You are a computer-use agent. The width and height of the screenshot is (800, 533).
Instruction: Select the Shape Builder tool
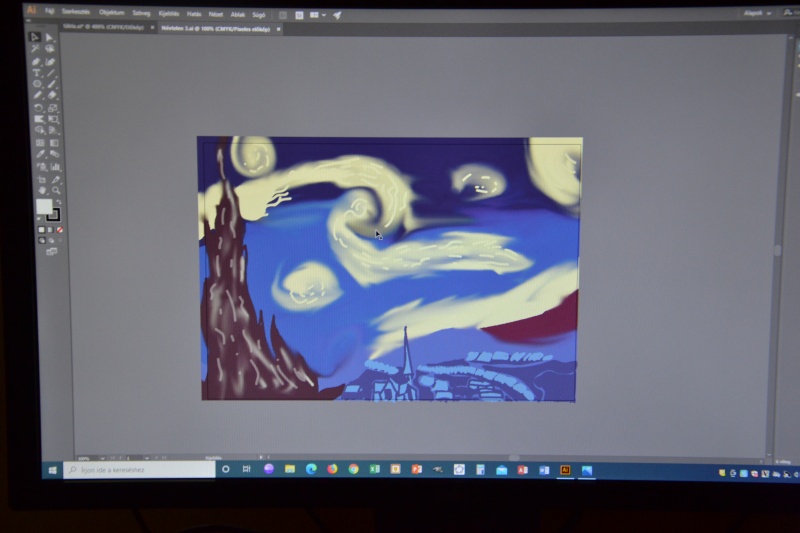point(39,130)
